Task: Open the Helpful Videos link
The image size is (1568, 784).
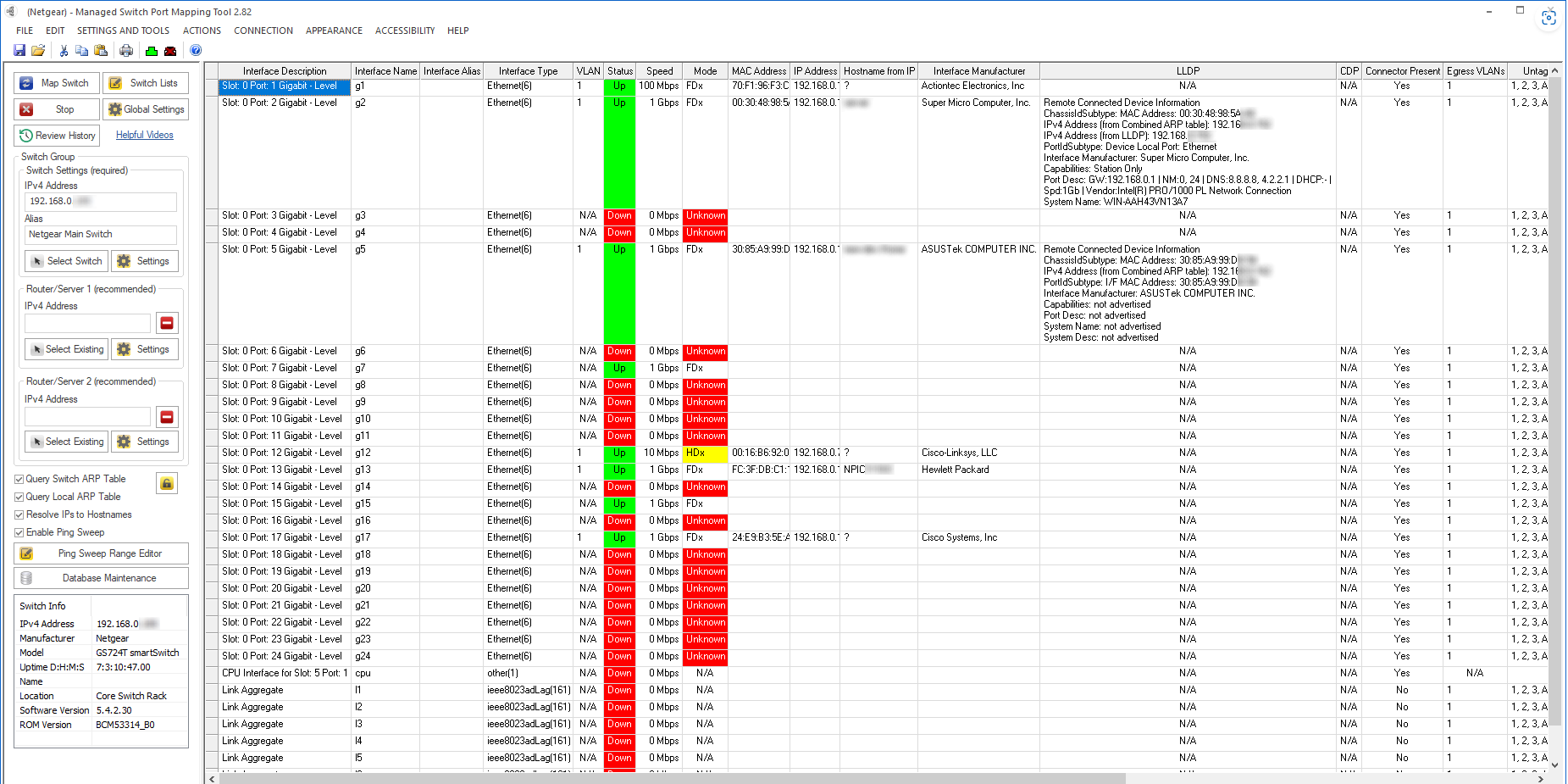Action: pos(145,135)
